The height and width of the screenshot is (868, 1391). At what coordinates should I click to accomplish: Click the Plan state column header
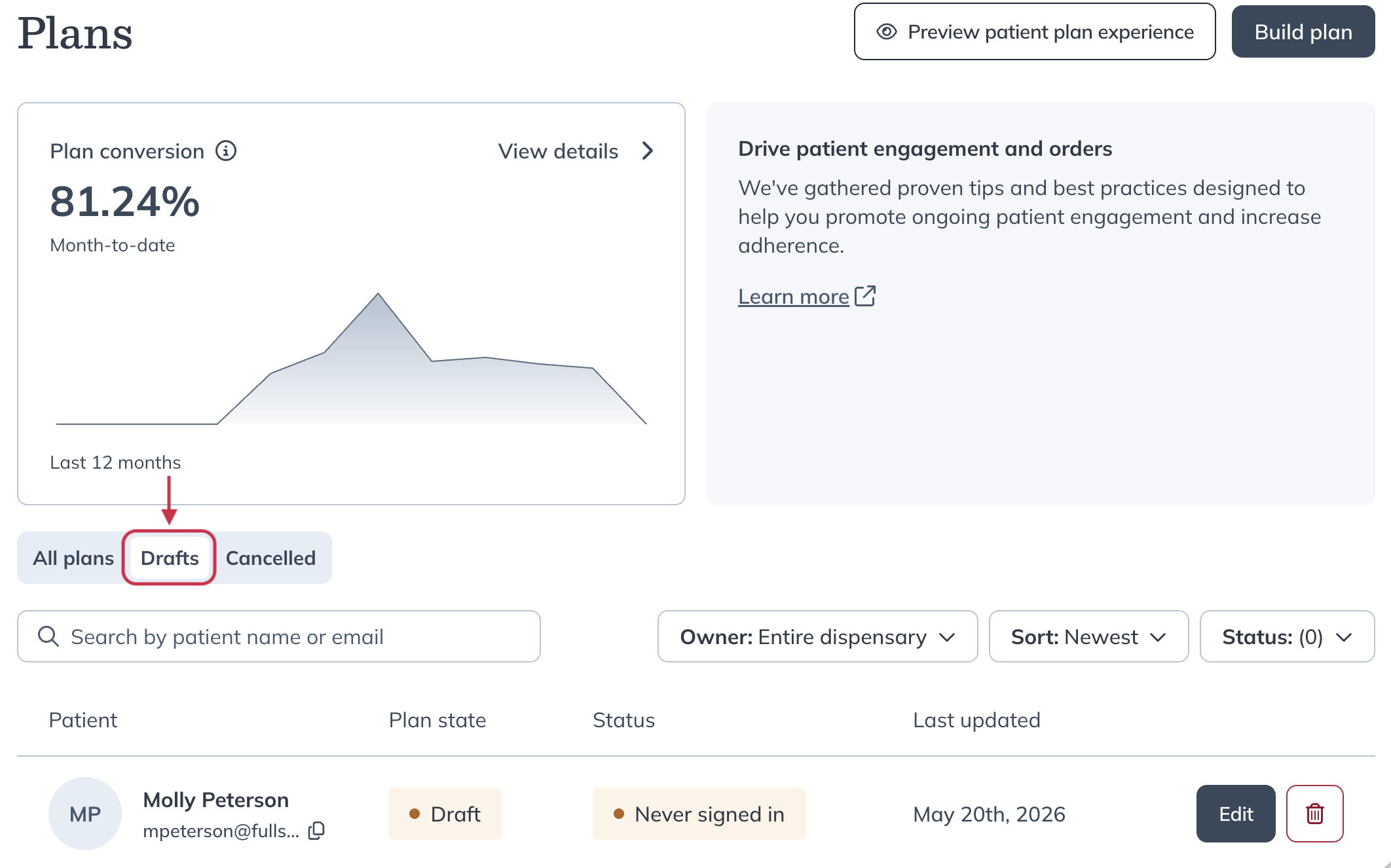pyautogui.click(x=437, y=720)
